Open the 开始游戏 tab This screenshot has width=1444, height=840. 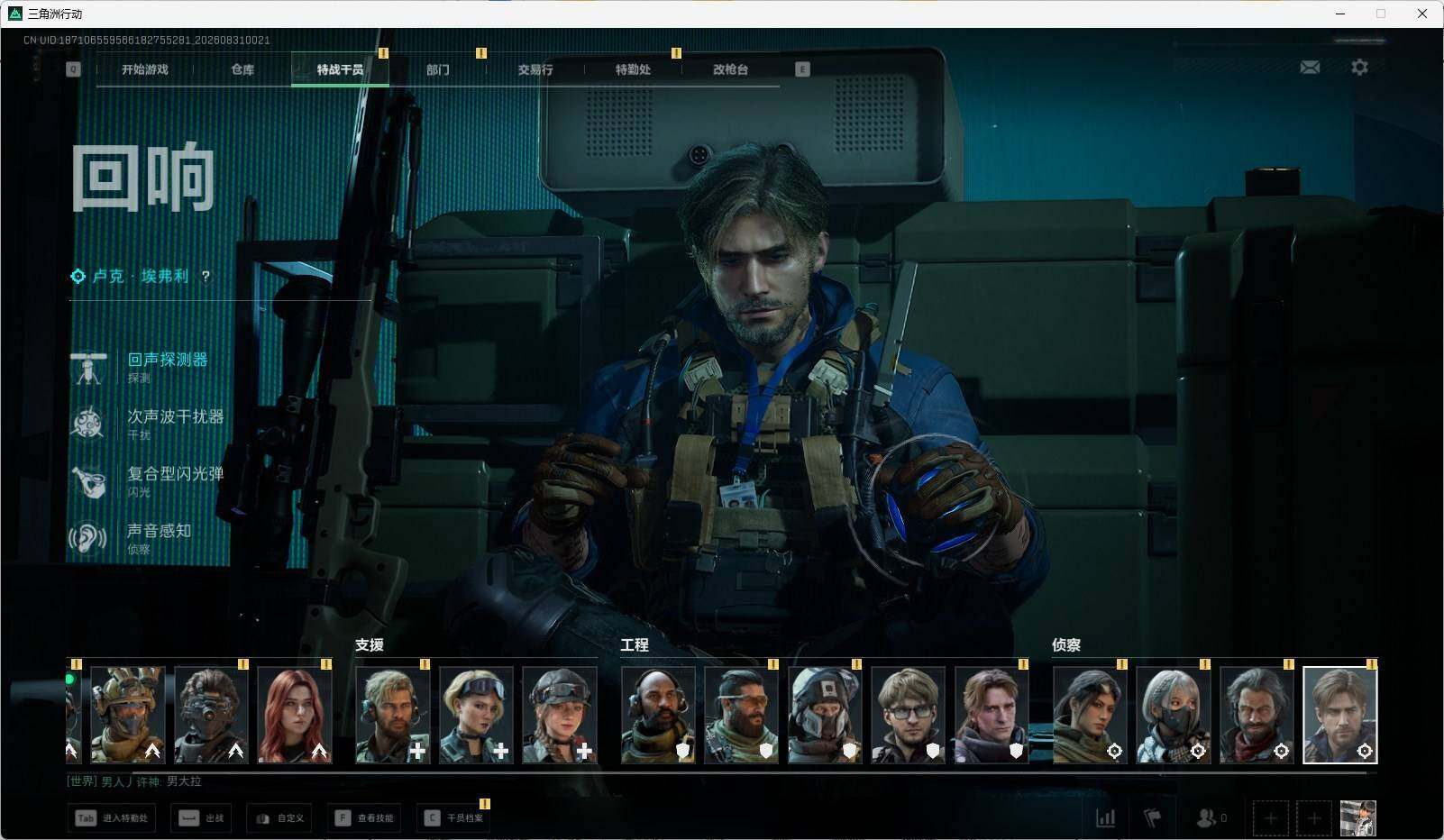pos(145,69)
